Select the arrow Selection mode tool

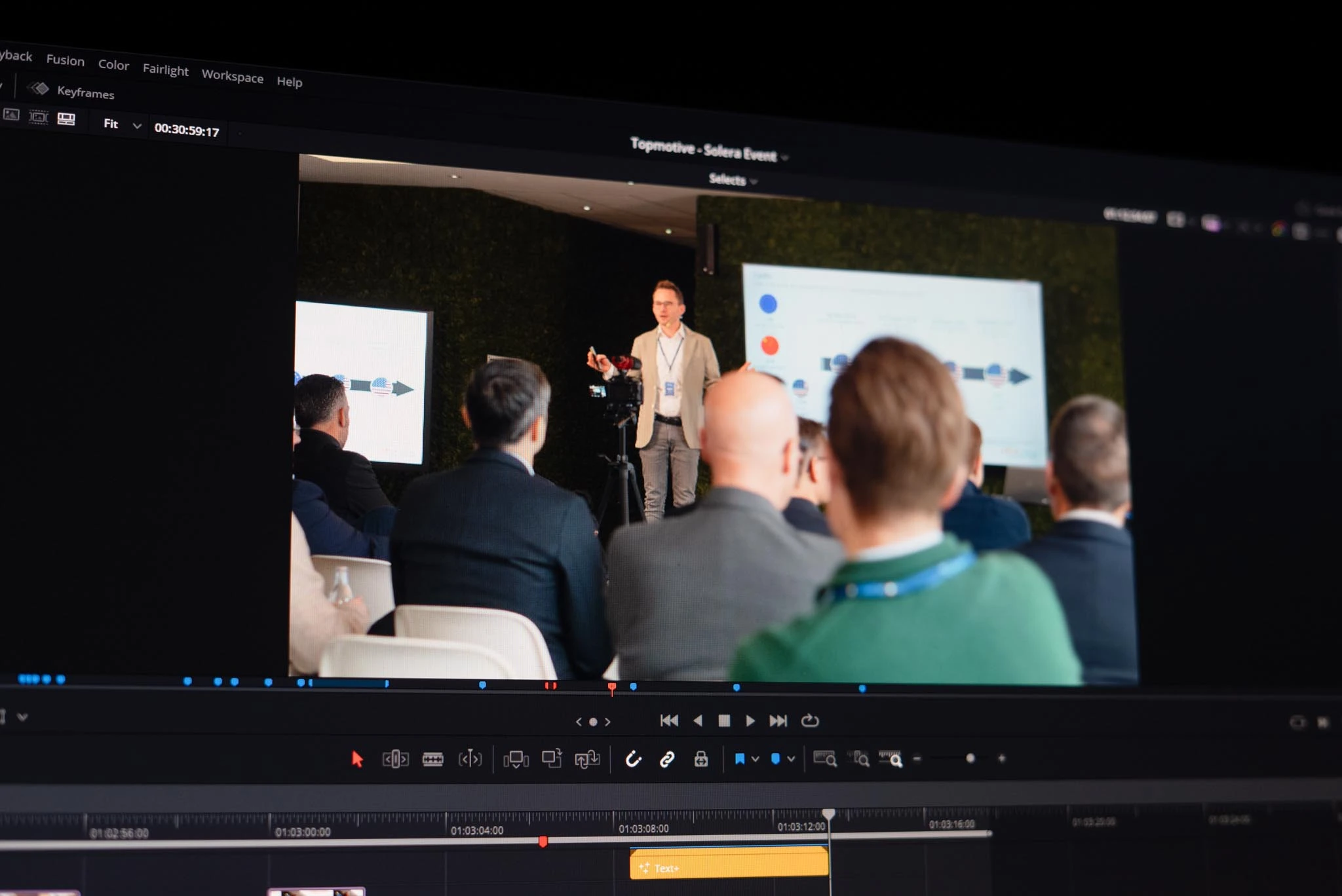[357, 759]
